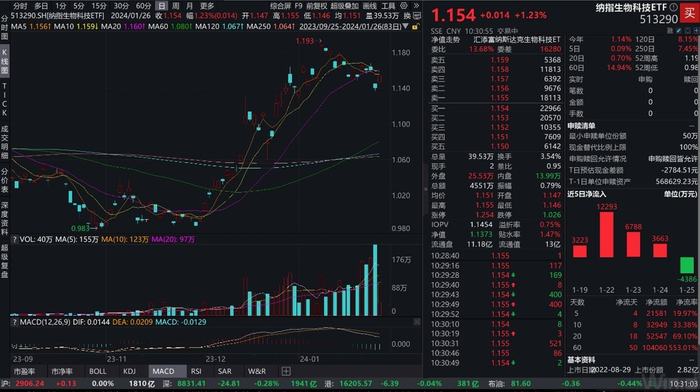Screen dimensions: 700x392
Task: Select 月 monthly chart period
Action: coord(189,6)
